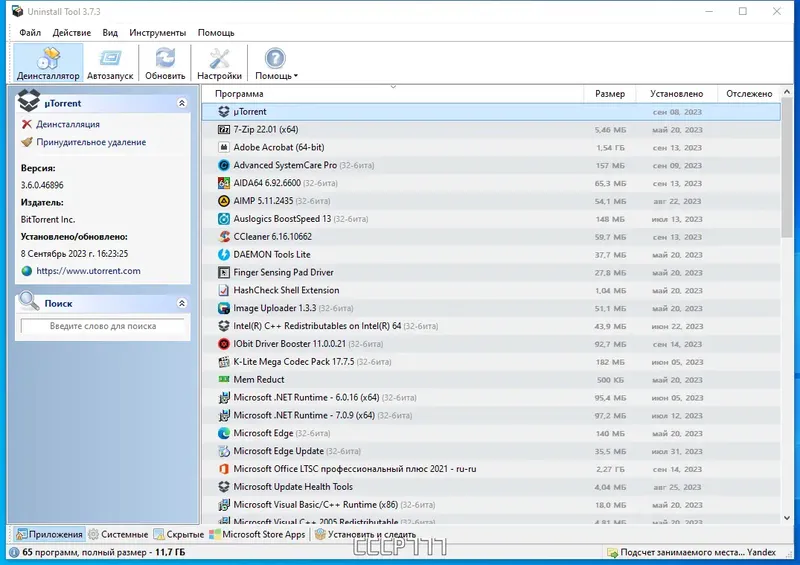Collapse the µTorrent details panel

(182, 103)
